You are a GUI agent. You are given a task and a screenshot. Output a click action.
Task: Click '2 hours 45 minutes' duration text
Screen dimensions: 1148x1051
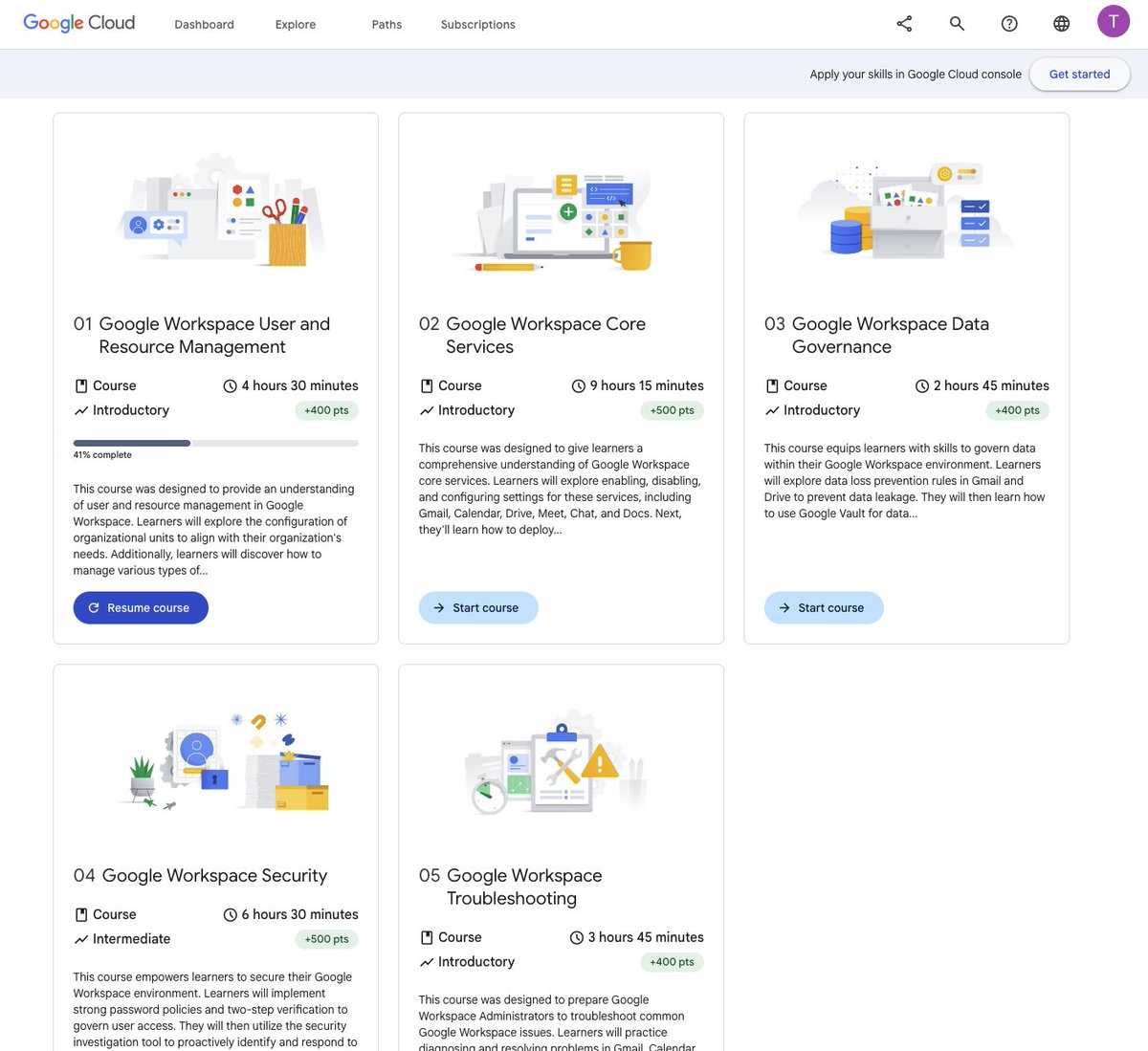coord(991,386)
